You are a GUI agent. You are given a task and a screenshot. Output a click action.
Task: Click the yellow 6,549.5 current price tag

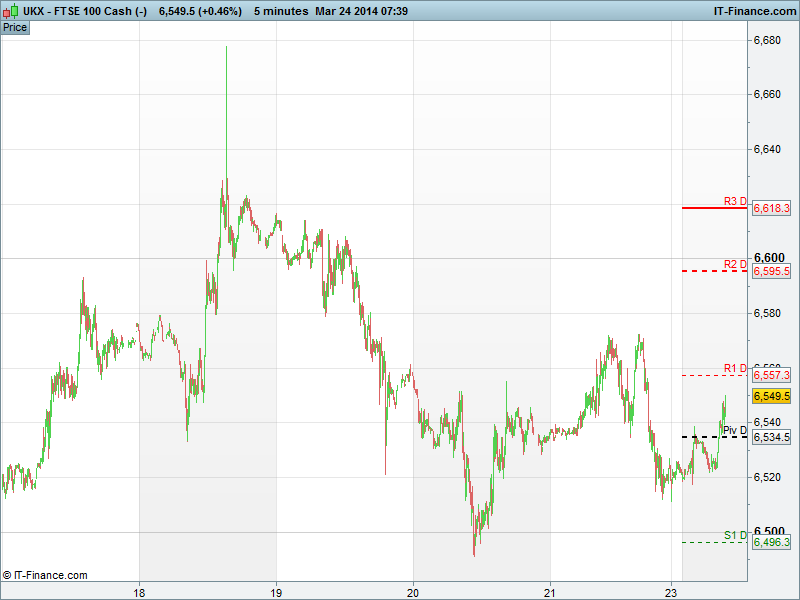coord(771,396)
